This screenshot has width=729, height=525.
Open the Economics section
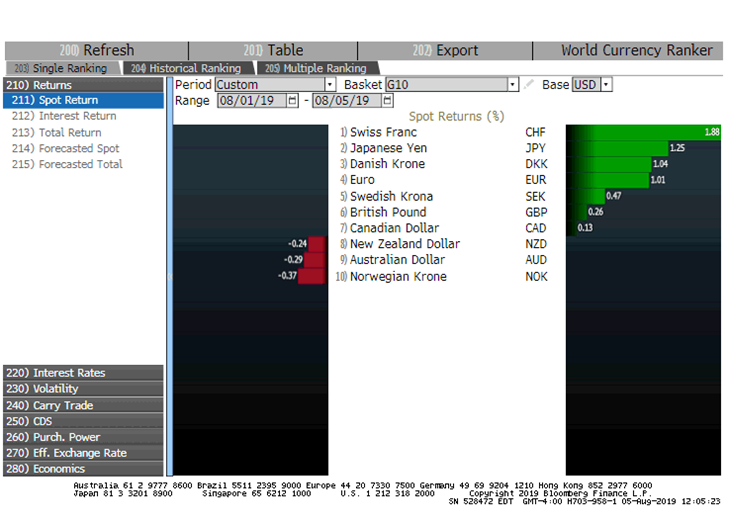click(x=82, y=469)
